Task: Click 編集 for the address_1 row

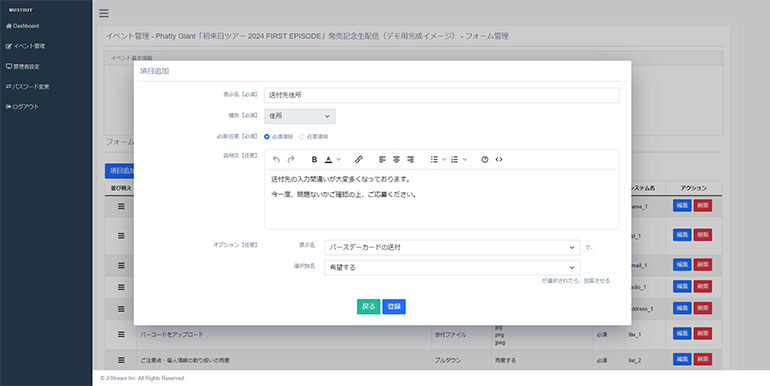Action: point(682,308)
